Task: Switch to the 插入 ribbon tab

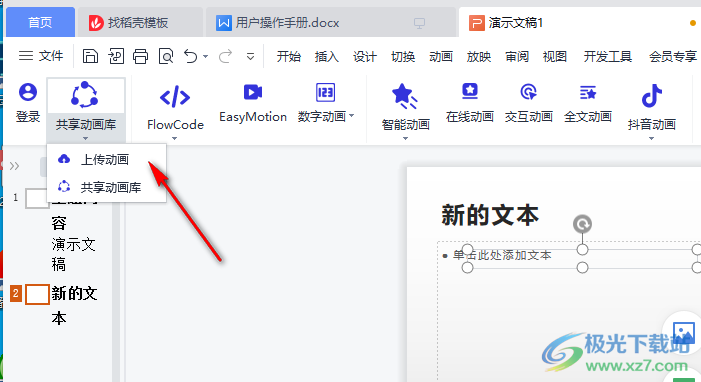Action: 326,56
